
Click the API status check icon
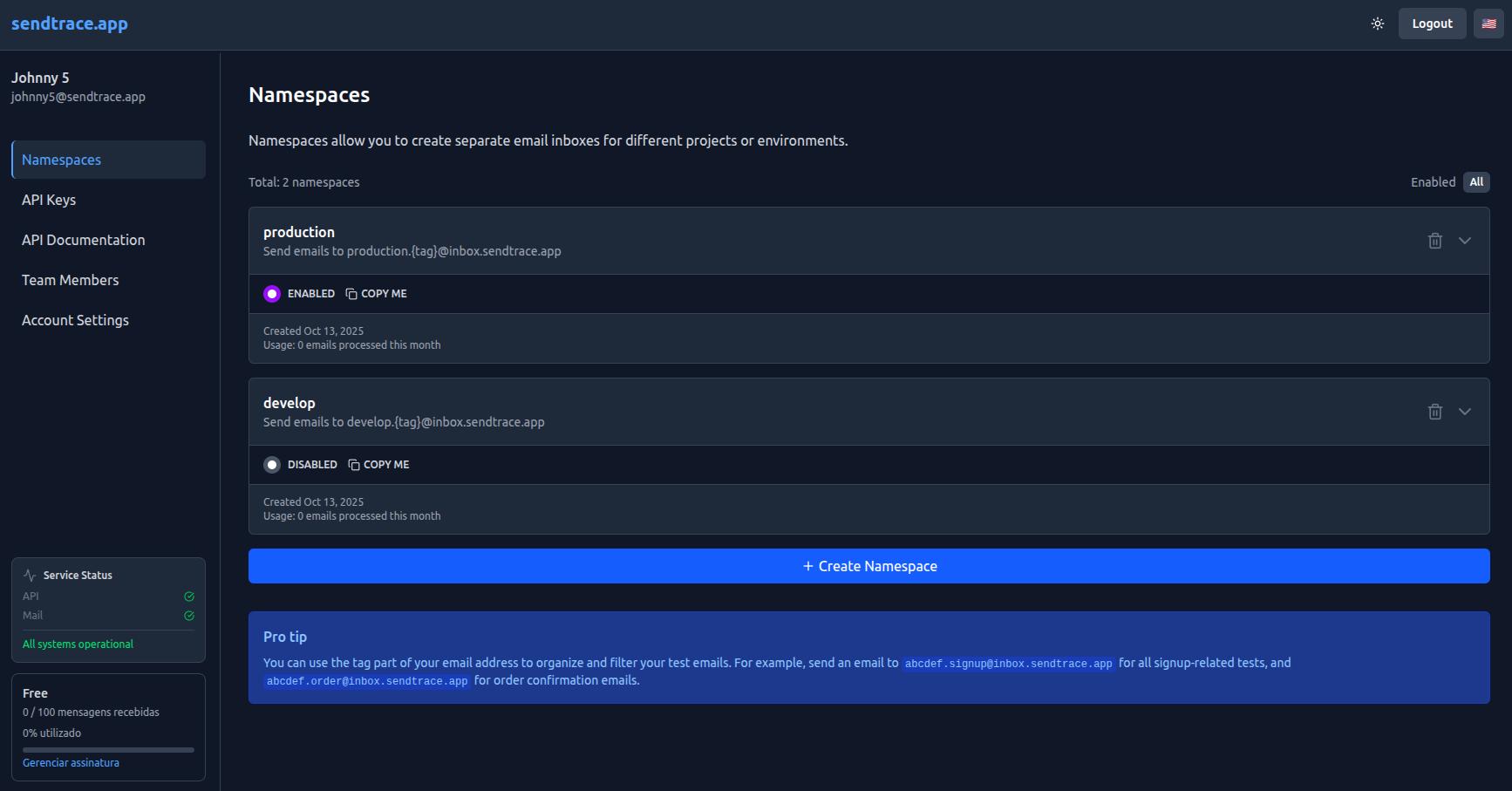coord(189,597)
